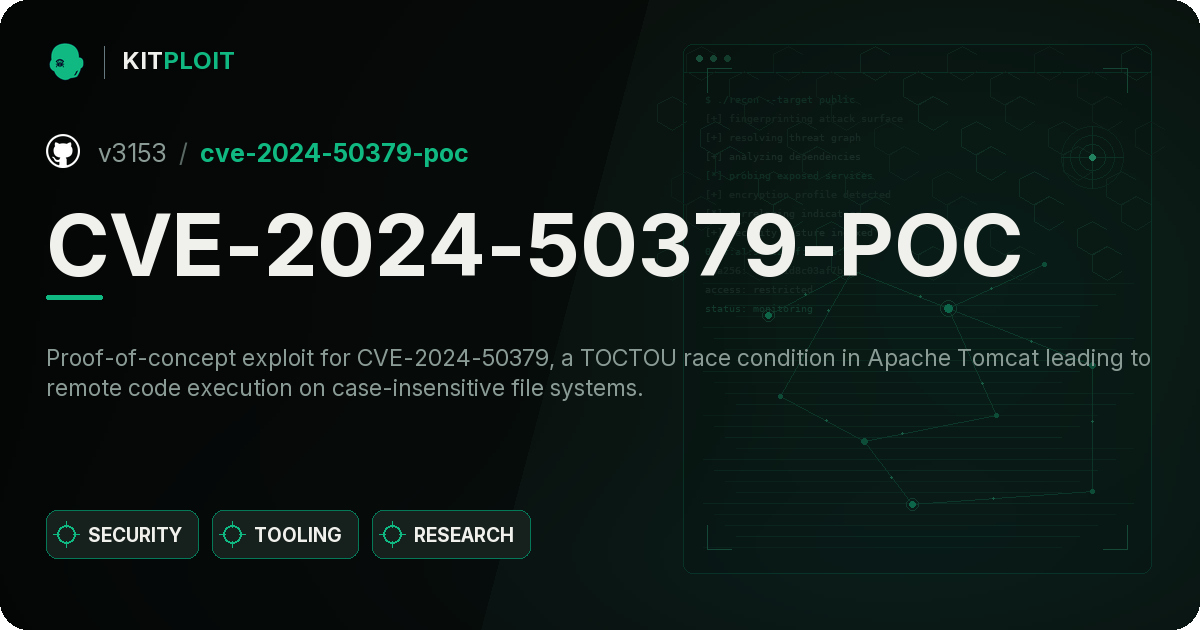1200x630 pixels.
Task: Click the KITPLOIT brand name
Action: point(178,61)
